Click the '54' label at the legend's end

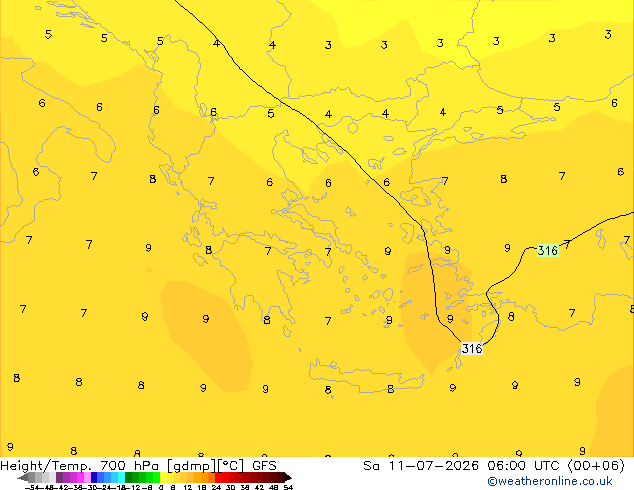tap(288, 487)
